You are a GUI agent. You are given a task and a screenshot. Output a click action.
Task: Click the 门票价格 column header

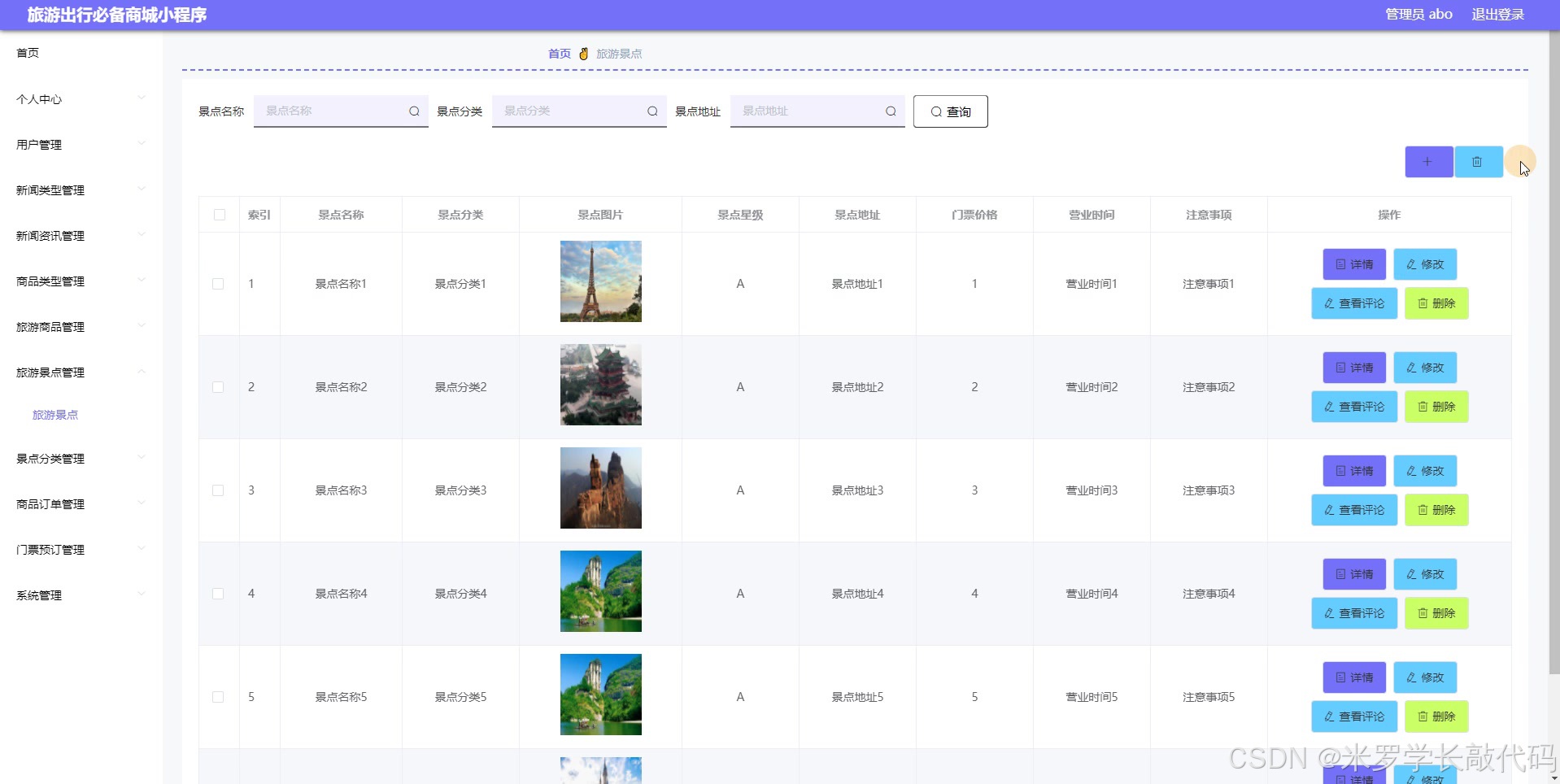[974, 215]
